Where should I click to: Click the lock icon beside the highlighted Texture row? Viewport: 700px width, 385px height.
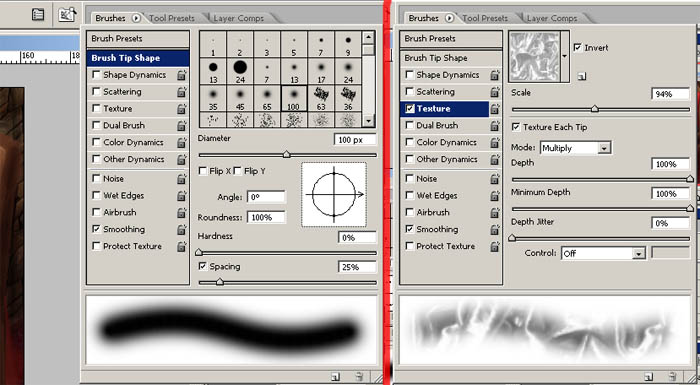(495, 109)
